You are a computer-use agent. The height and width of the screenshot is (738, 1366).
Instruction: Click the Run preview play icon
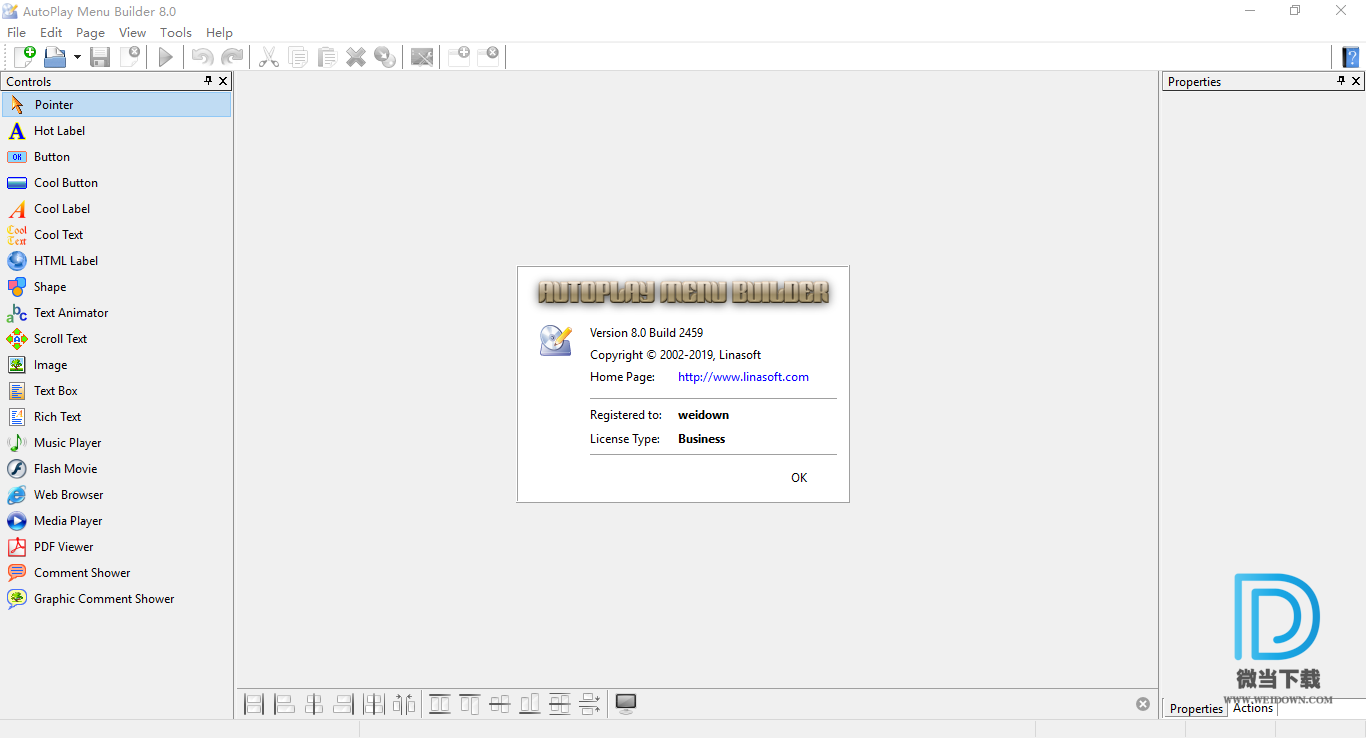tap(166, 57)
